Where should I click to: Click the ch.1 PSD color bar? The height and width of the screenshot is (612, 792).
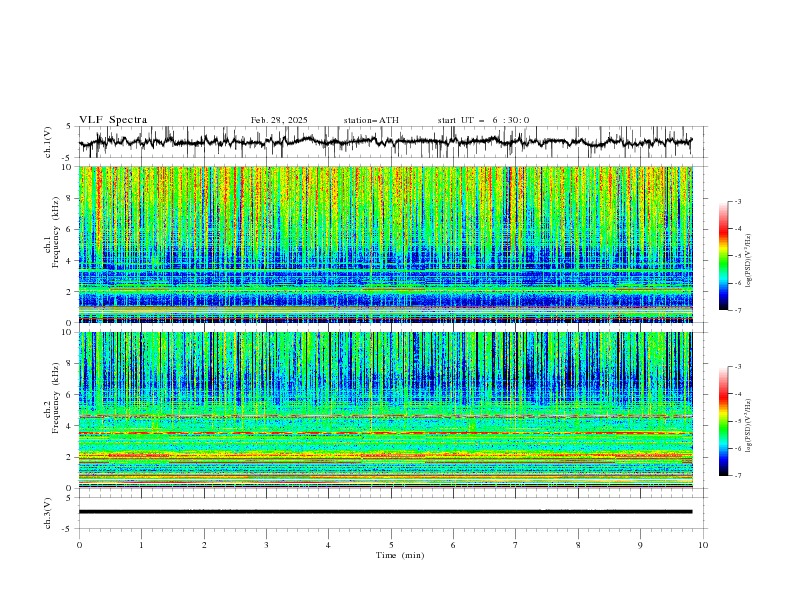click(723, 256)
